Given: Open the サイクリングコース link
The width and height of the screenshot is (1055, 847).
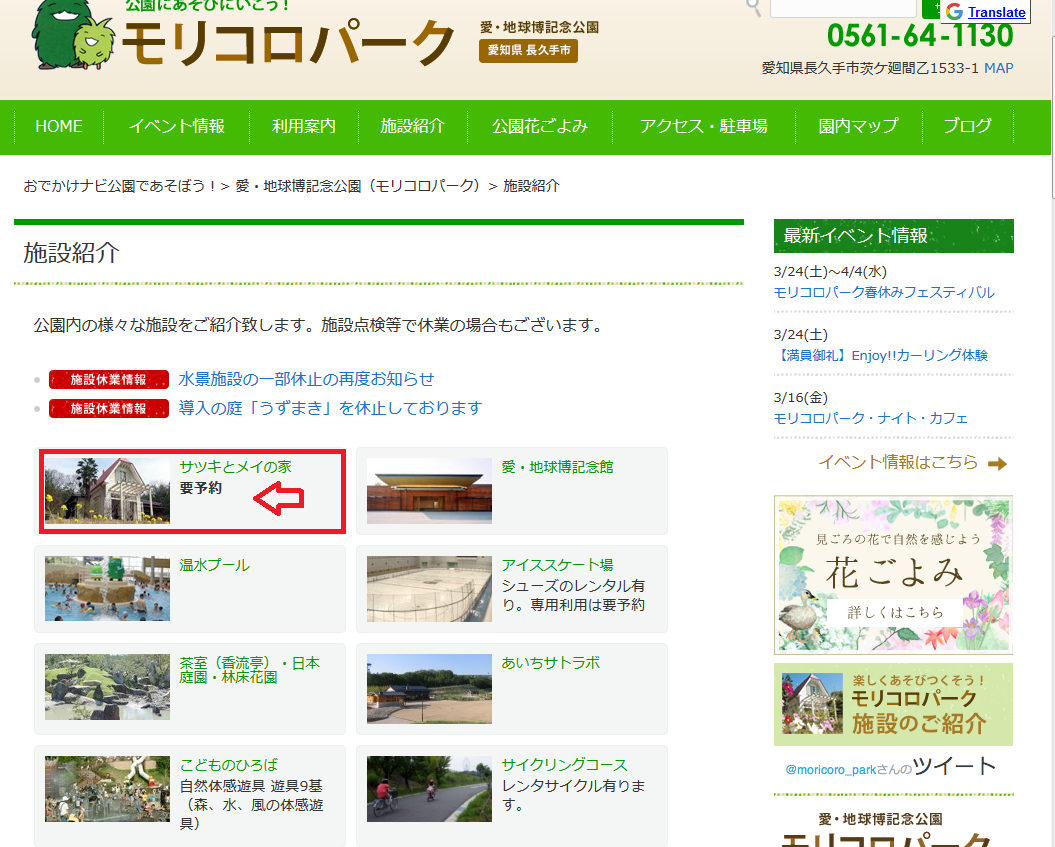Looking at the screenshot, I should [x=565, y=765].
